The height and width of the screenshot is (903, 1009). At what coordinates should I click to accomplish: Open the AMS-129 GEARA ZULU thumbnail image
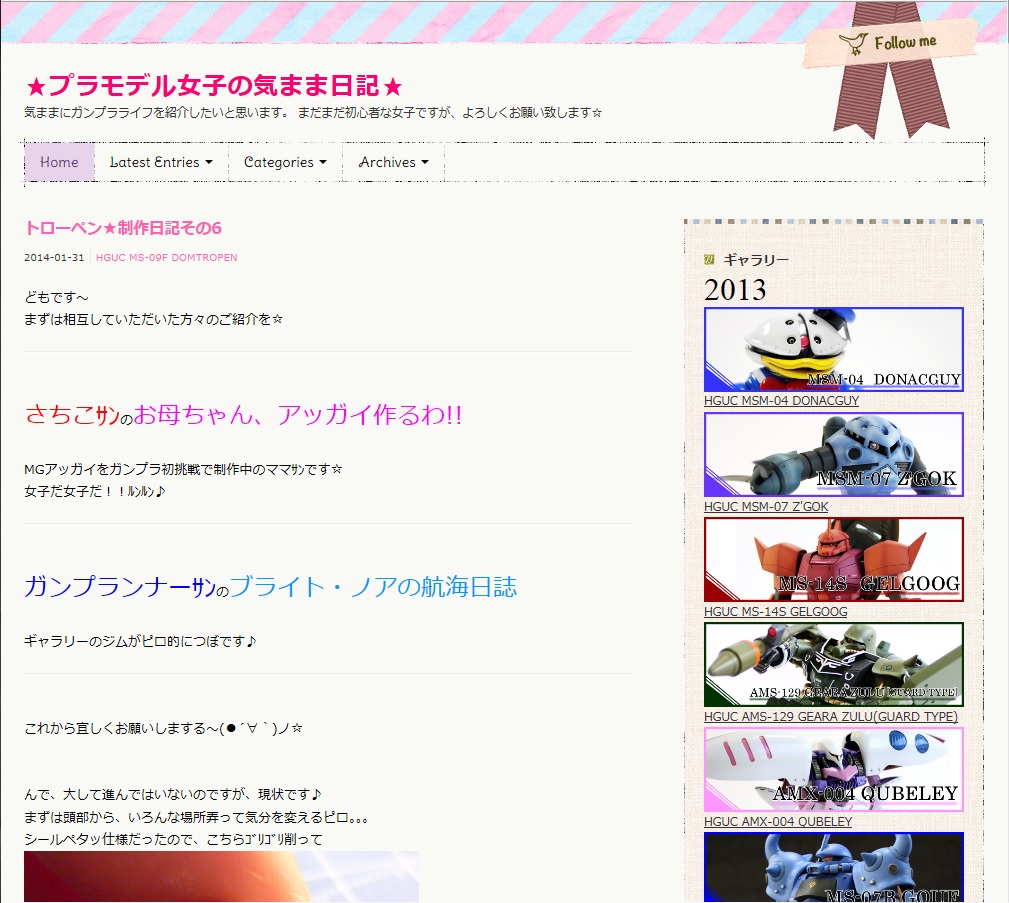[833, 664]
